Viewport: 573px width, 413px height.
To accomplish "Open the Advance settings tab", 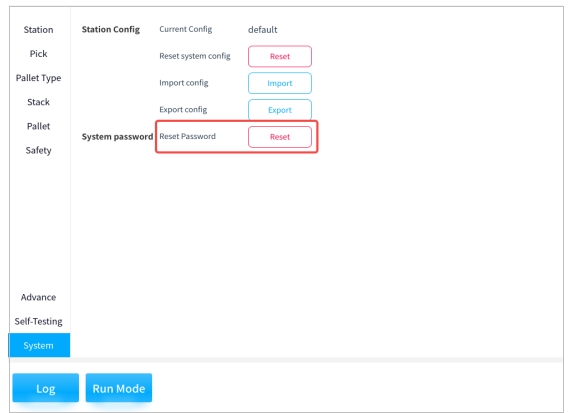I will pyautogui.click(x=38, y=297).
